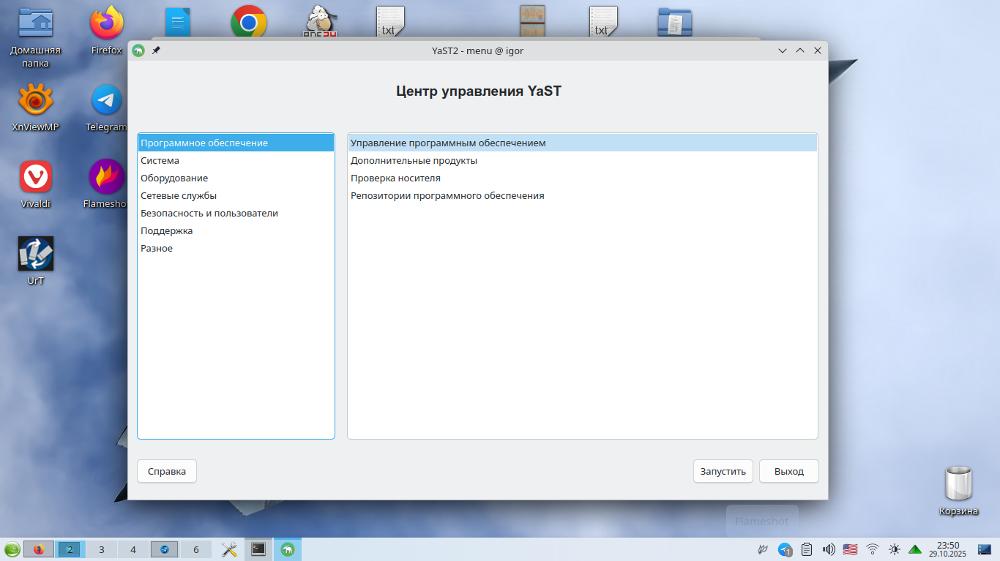Image resolution: width=1000 pixels, height=561 pixels.
Task: Select the Оборудование category
Action: [x=235, y=178]
